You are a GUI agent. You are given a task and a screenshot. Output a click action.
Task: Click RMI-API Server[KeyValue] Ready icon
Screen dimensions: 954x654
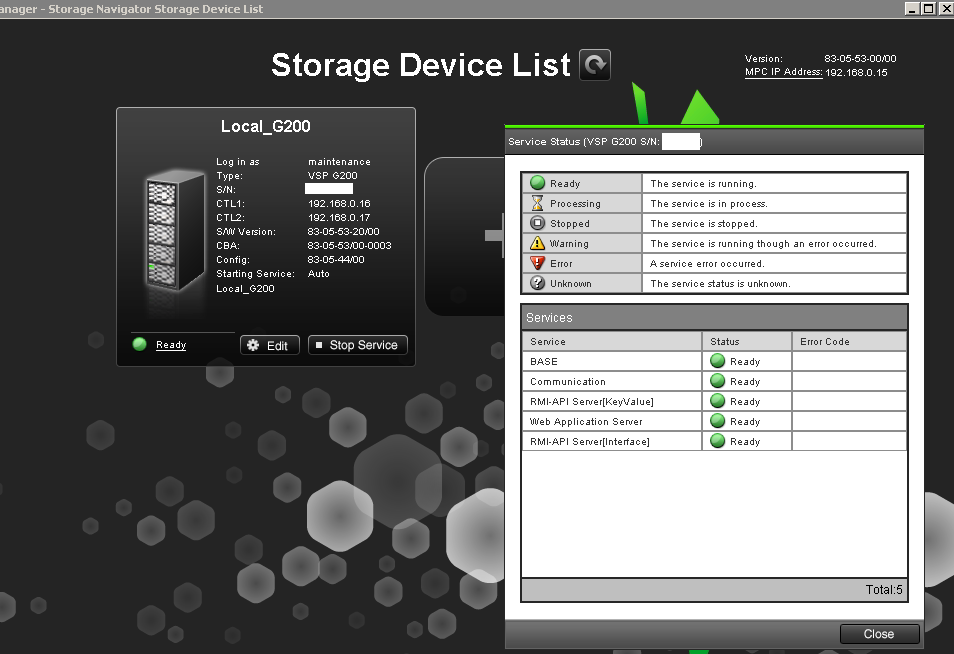[x=718, y=402]
